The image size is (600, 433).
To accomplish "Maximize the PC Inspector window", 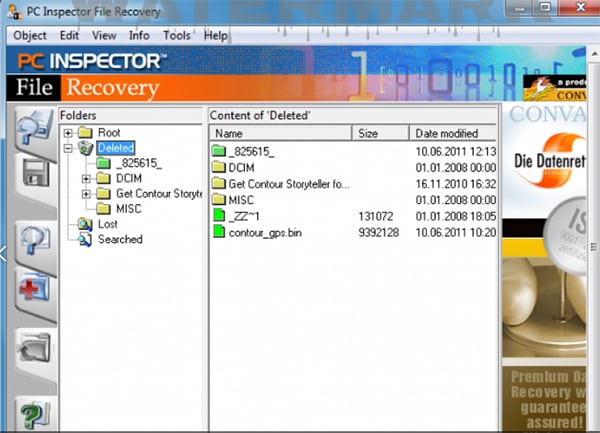I will point(545,7).
